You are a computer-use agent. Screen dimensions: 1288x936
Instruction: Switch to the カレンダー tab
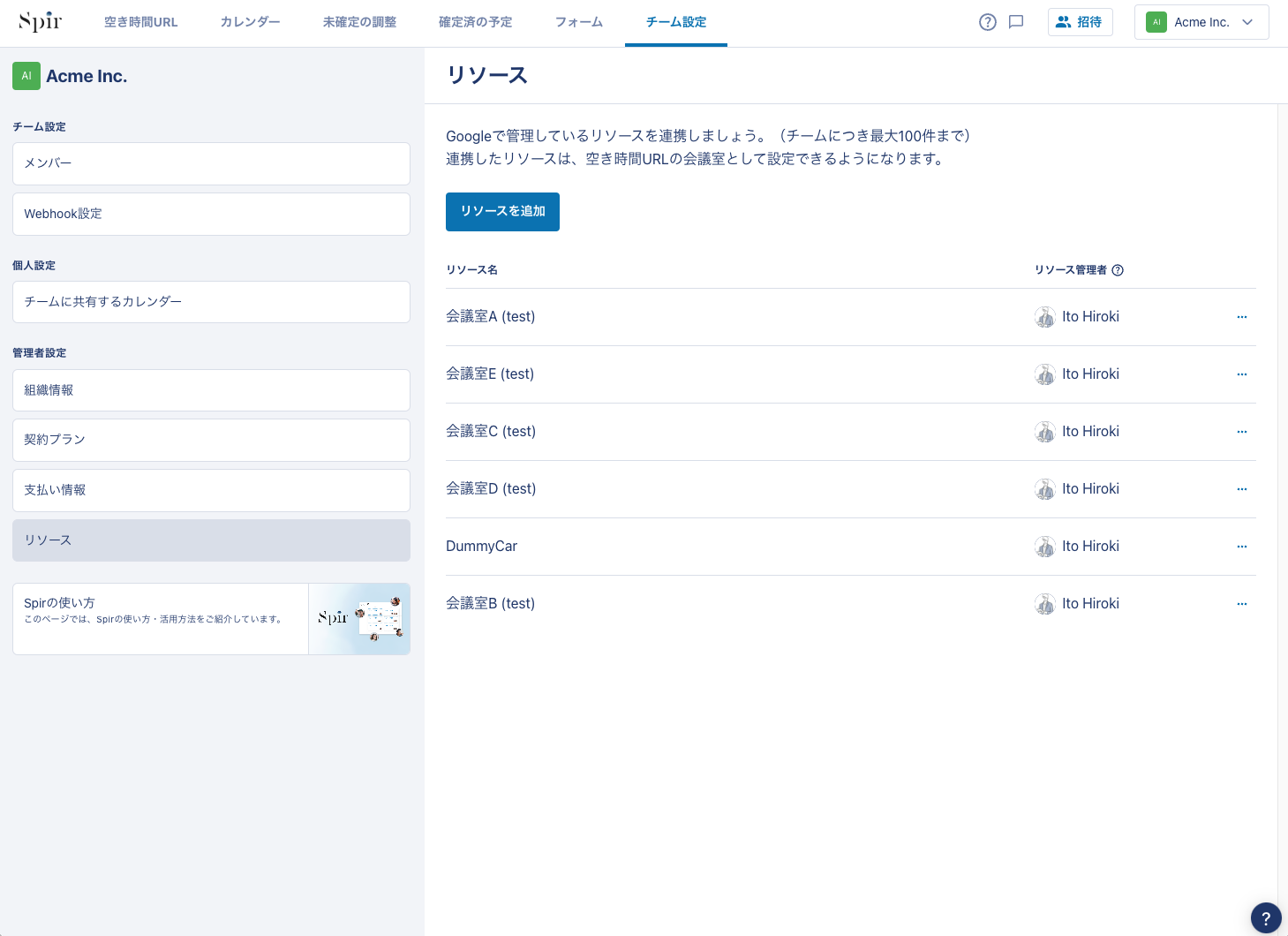tap(250, 22)
